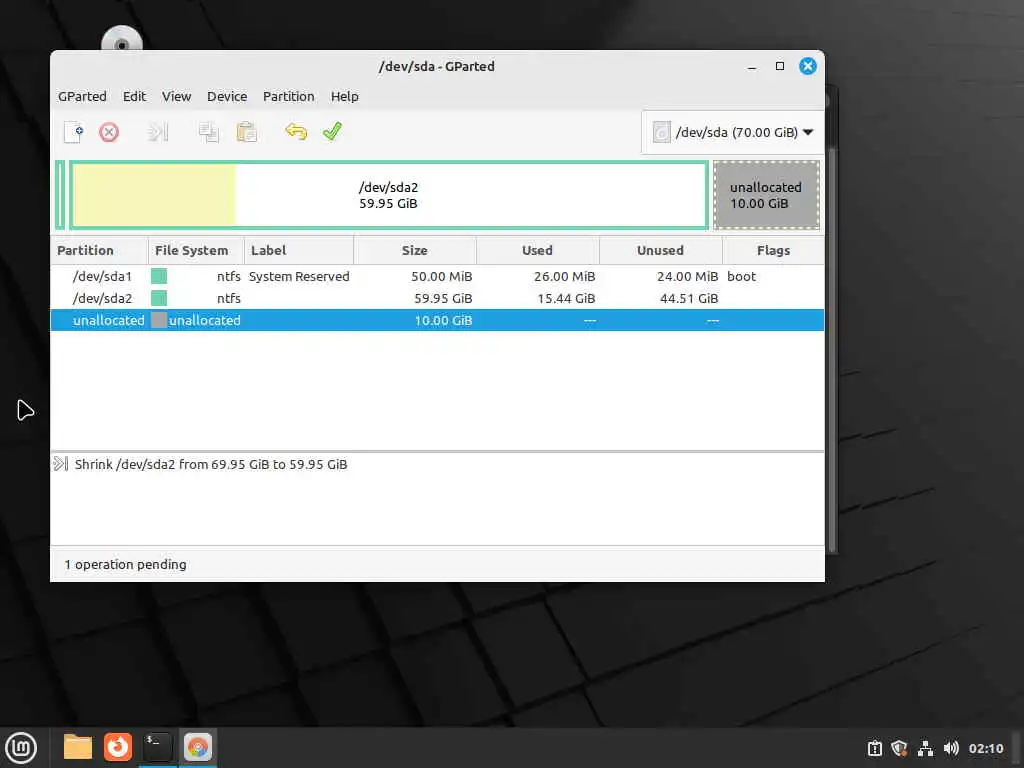Close the GParted window
Screen dimensions: 1024x768
(x=808, y=67)
